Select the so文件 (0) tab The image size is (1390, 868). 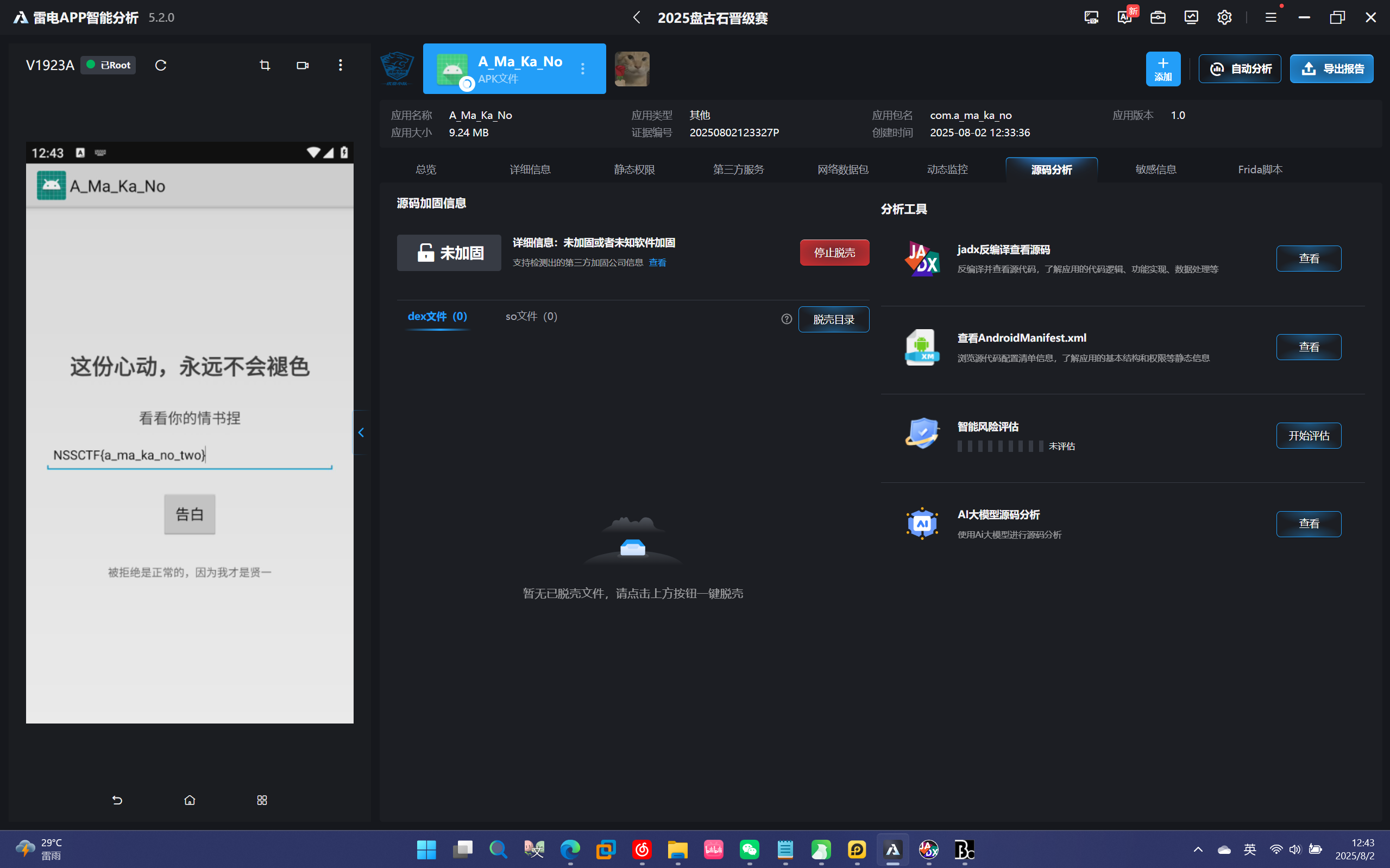click(x=531, y=316)
